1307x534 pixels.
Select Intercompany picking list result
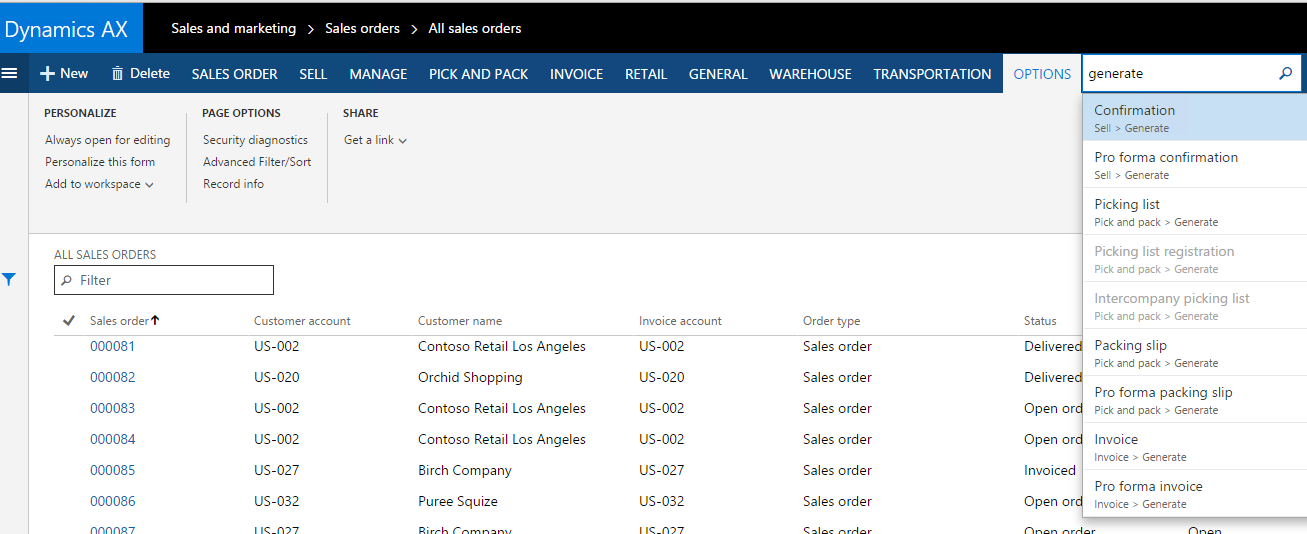[1194, 306]
